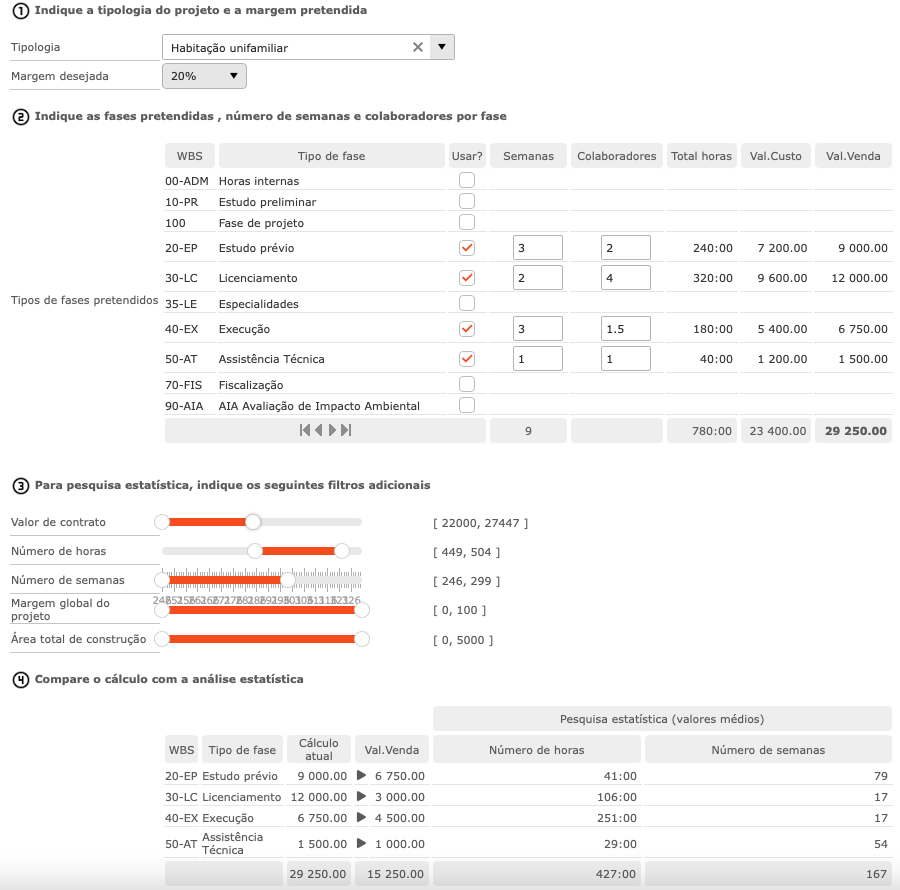Apply statistical value arrow for Licenciamento row

point(361,796)
